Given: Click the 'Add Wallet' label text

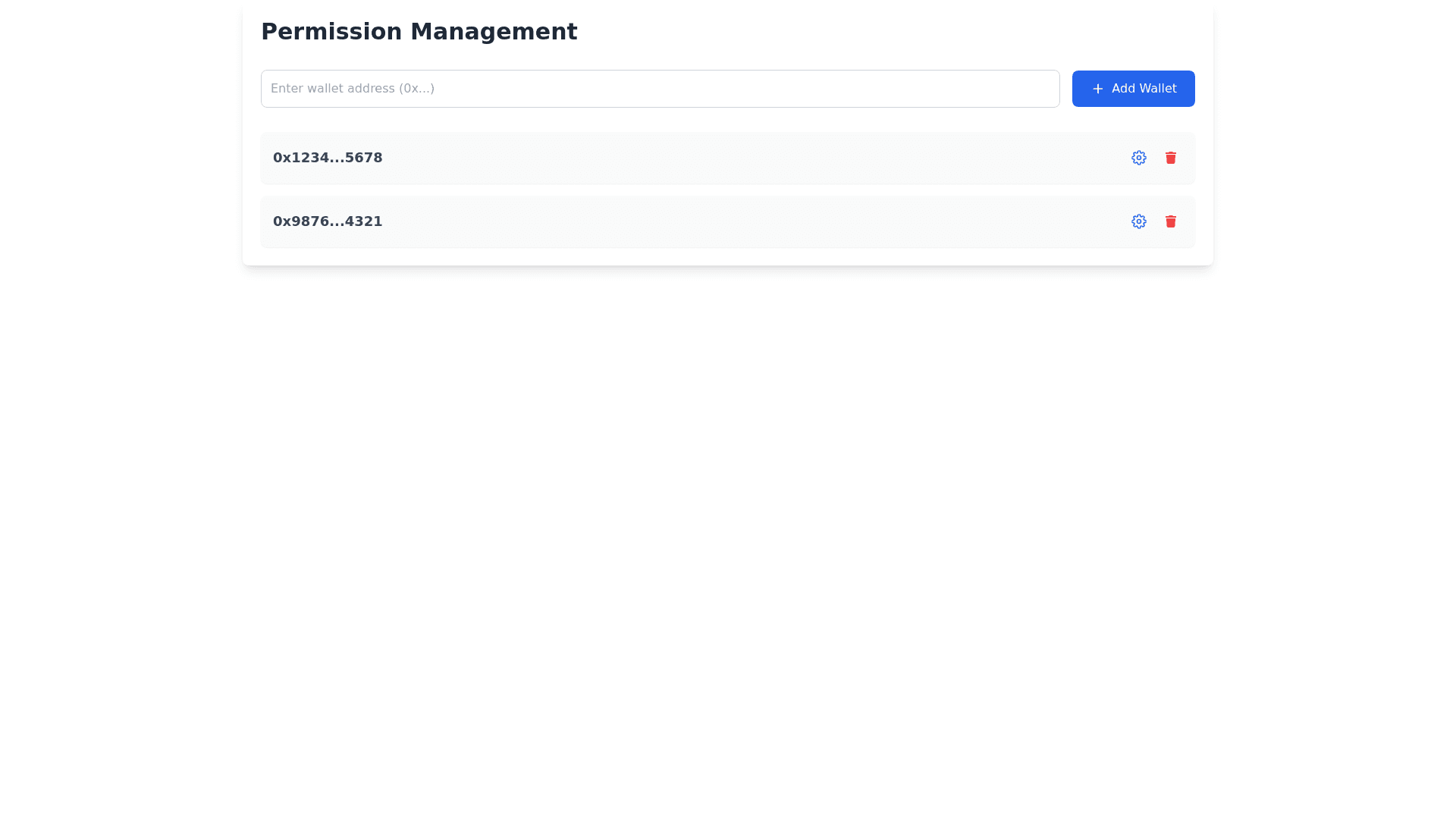Looking at the screenshot, I should [1144, 89].
